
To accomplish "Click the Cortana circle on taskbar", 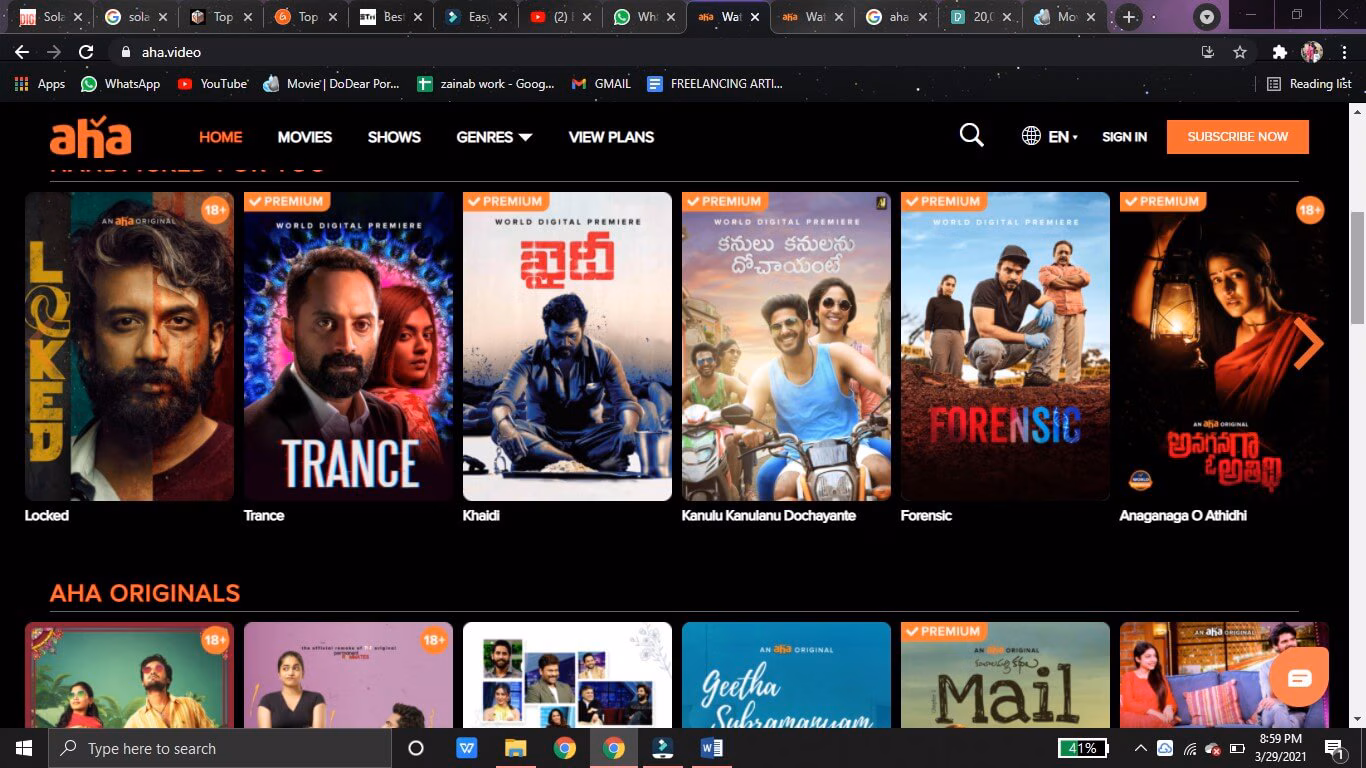I will point(416,748).
